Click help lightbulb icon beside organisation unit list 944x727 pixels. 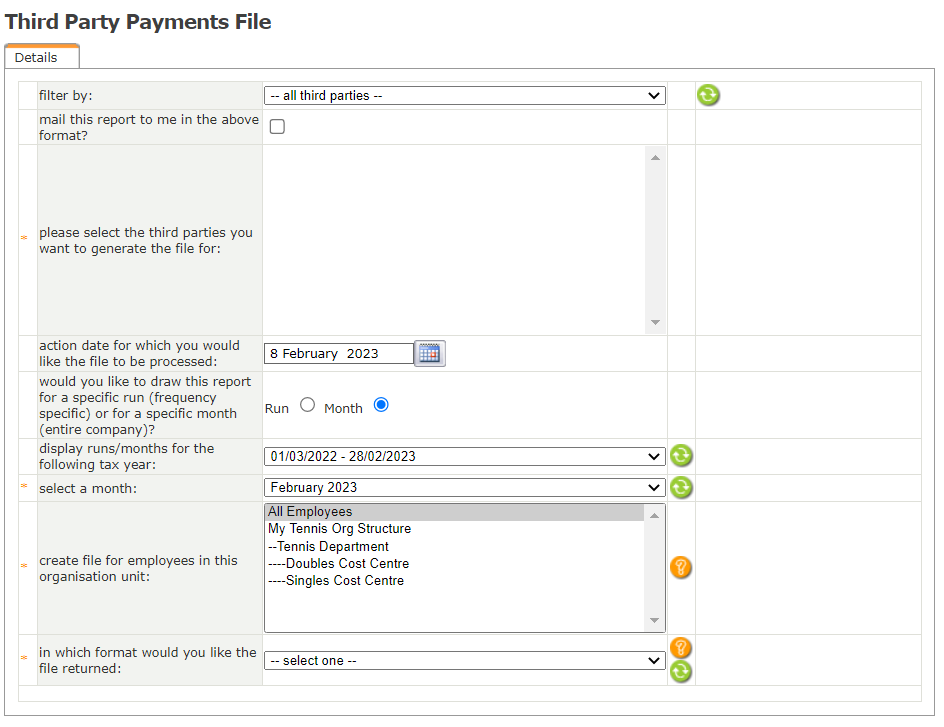681,568
